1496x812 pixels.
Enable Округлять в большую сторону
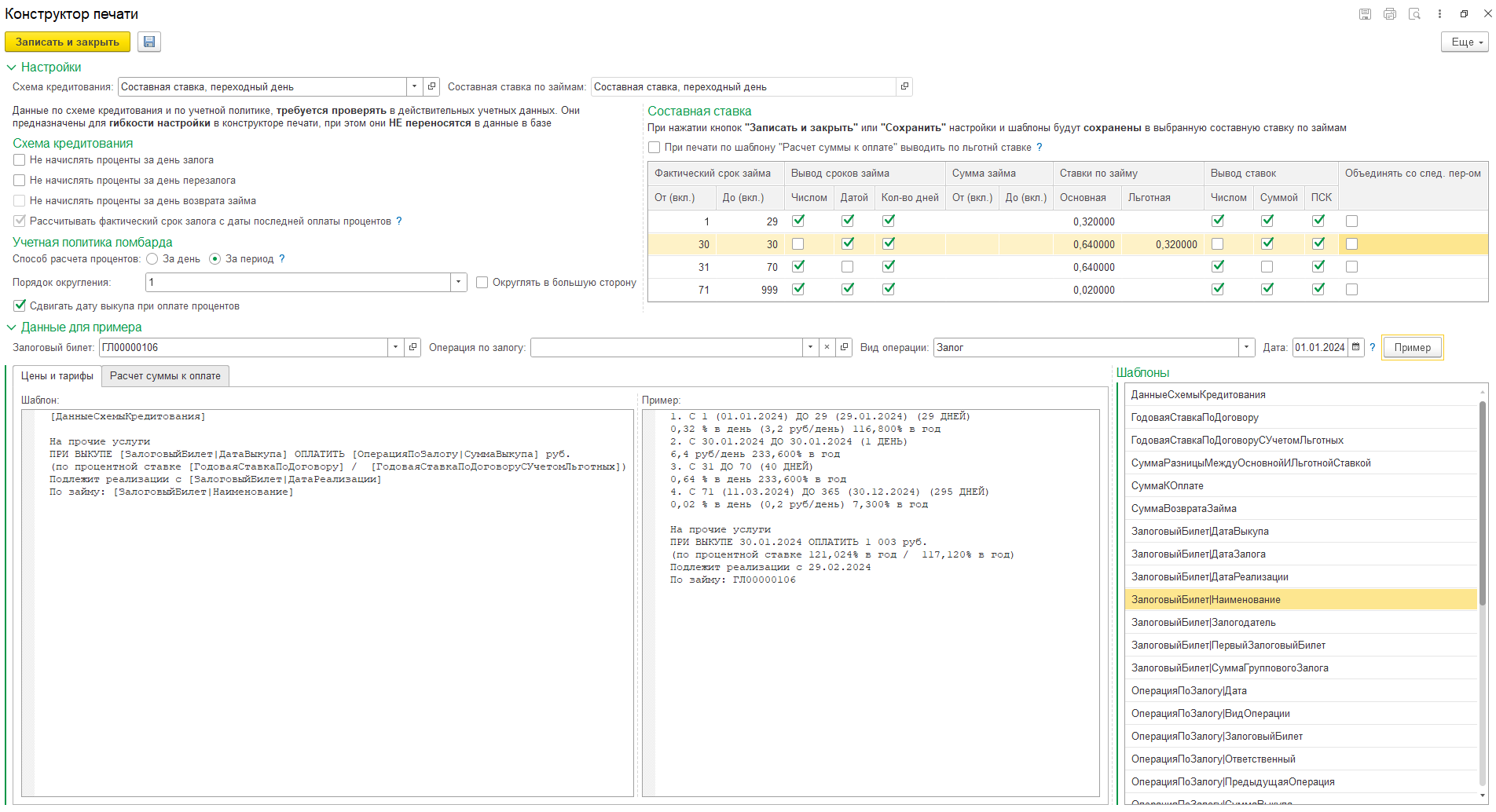coord(482,283)
